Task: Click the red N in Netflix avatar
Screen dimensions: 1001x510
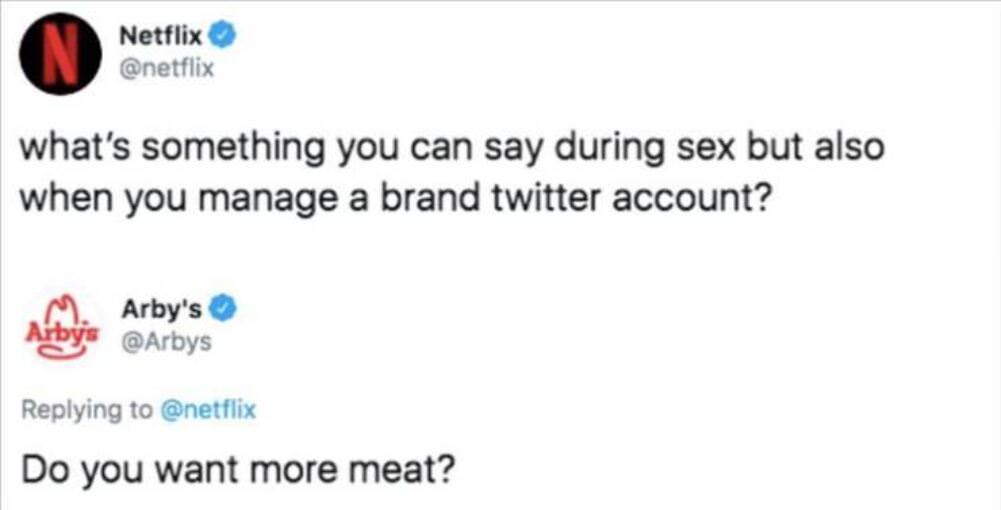Action: pos(60,54)
